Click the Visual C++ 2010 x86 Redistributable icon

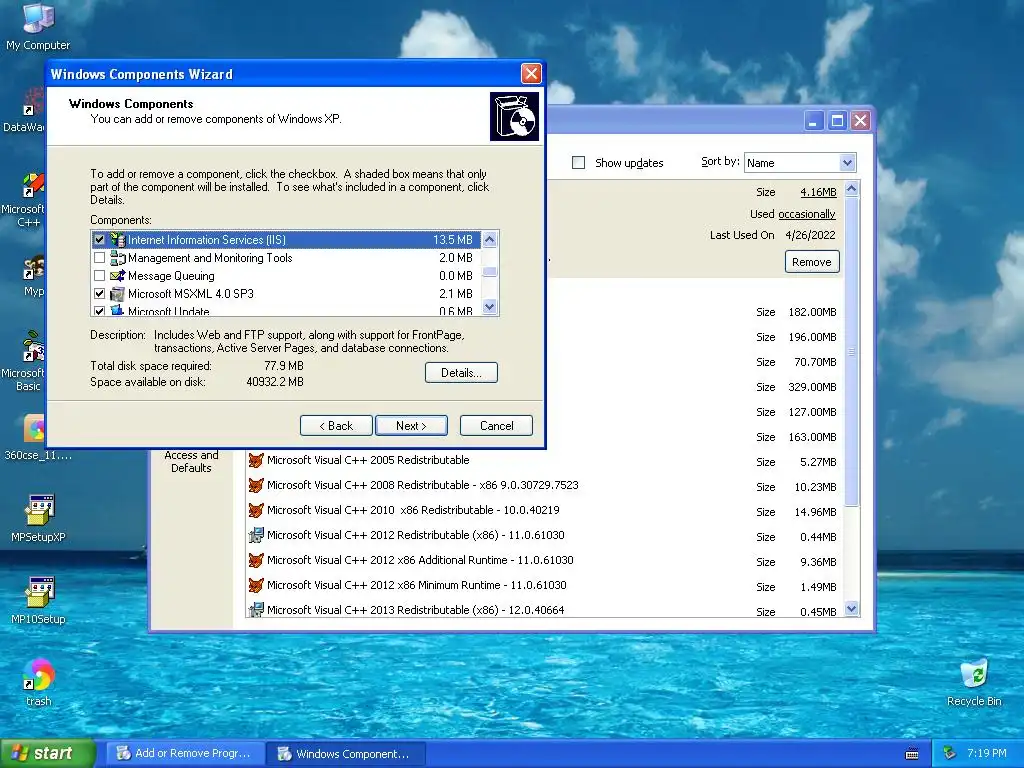256,510
